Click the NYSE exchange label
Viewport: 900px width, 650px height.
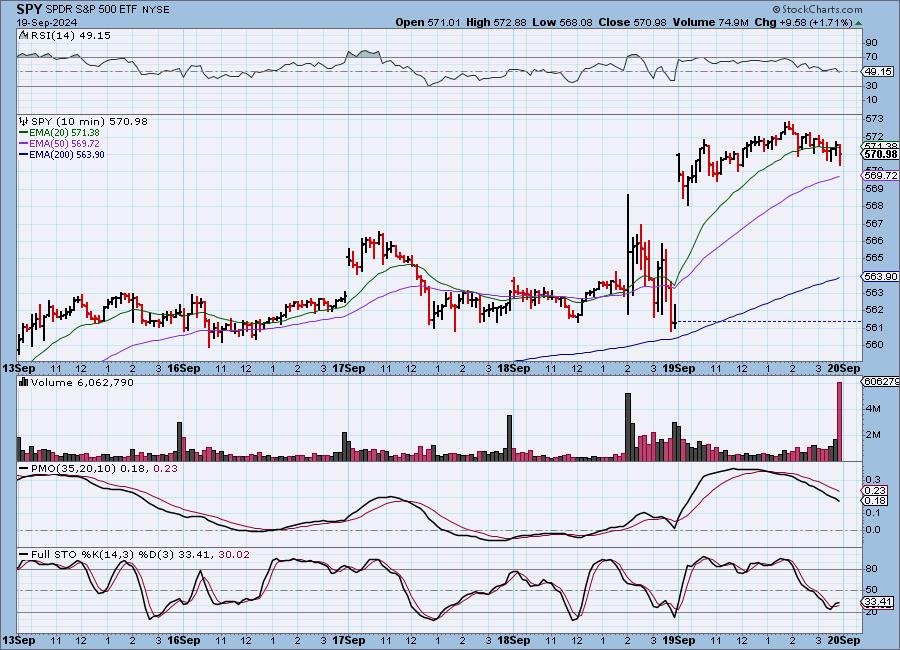[x=155, y=10]
